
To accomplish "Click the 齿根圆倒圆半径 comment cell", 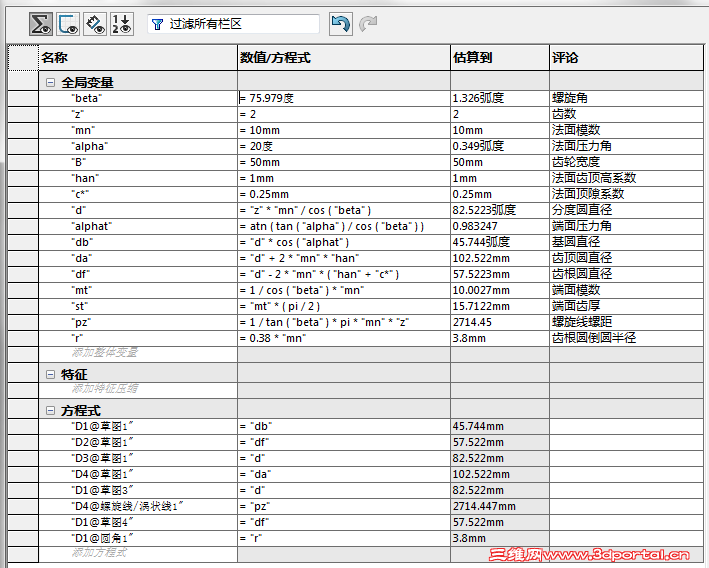I will coord(626,338).
